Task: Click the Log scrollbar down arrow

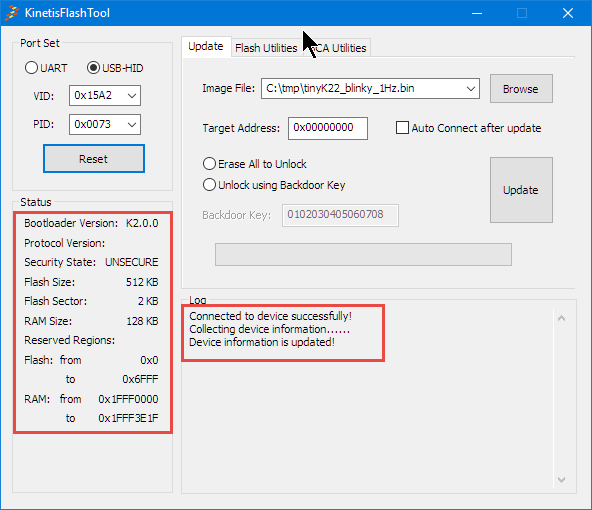Action: point(561,479)
